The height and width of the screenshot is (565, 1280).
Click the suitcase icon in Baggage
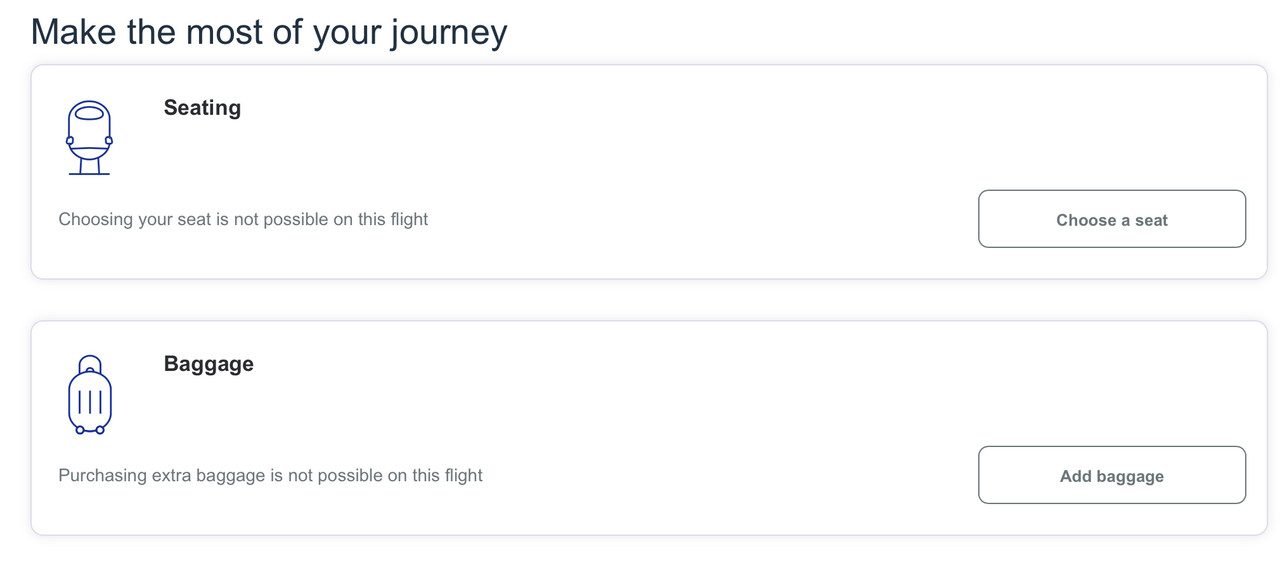(x=90, y=395)
